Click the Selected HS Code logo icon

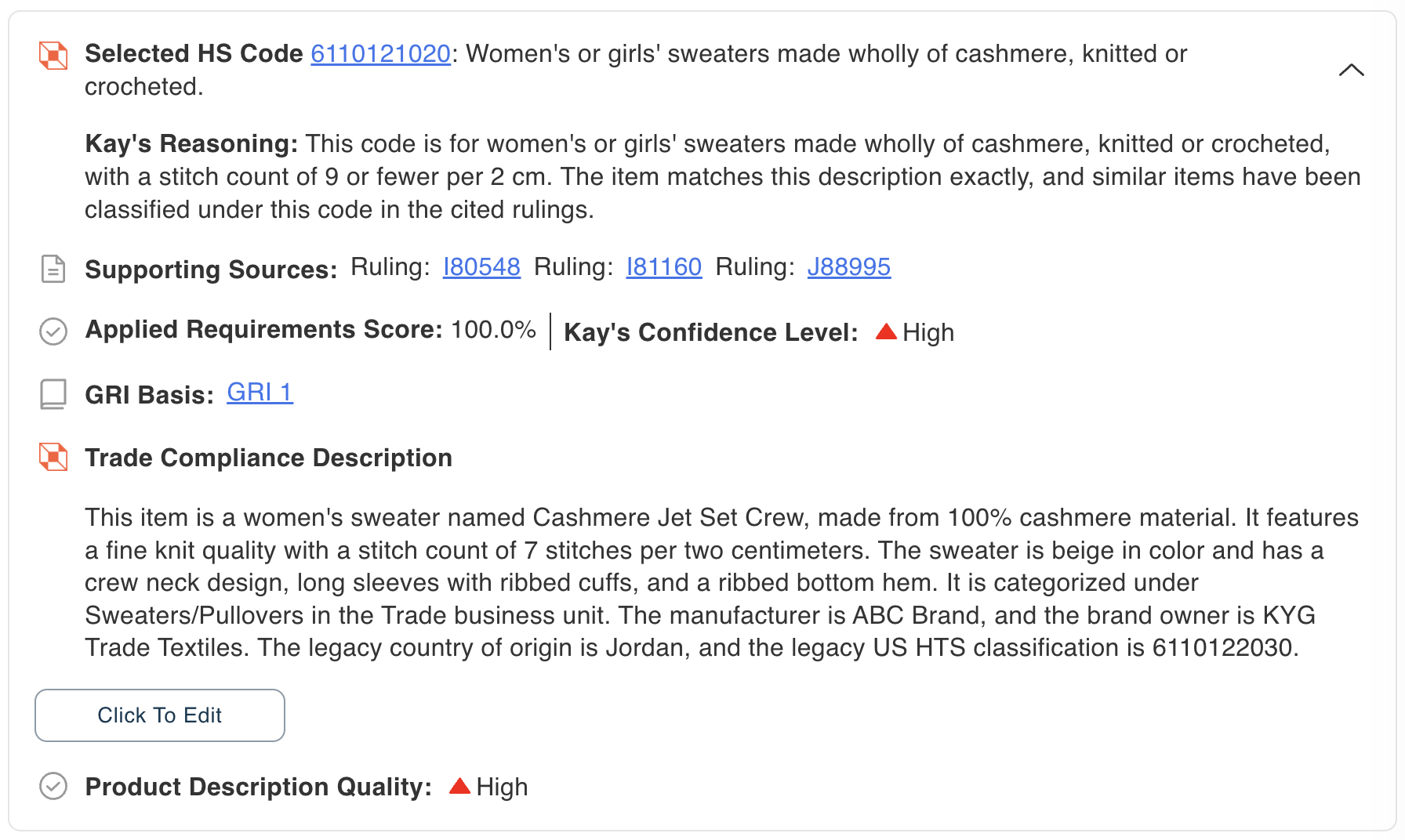(53, 56)
